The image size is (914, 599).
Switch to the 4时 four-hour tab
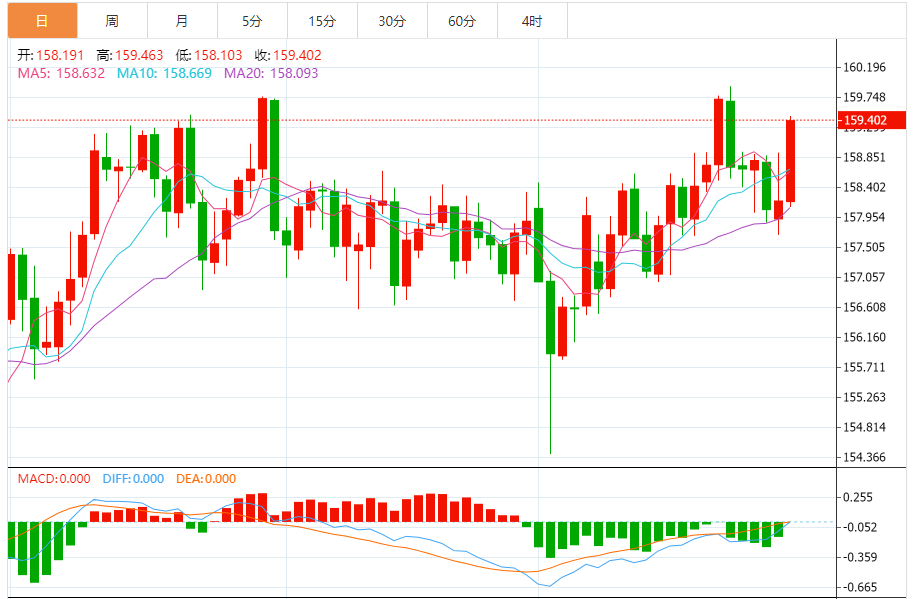(532, 21)
